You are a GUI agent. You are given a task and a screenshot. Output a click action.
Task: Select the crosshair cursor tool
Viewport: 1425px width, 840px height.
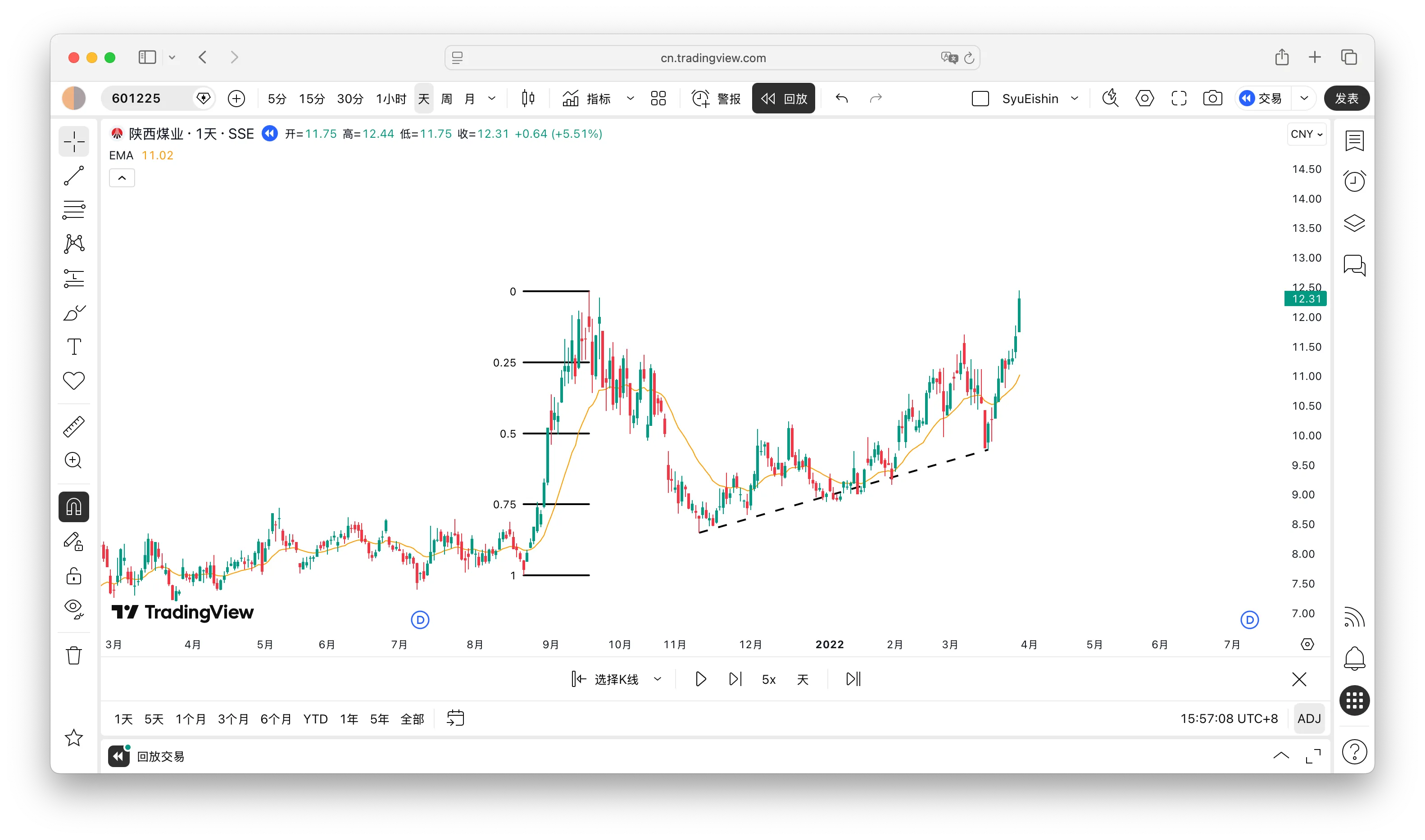(x=73, y=141)
